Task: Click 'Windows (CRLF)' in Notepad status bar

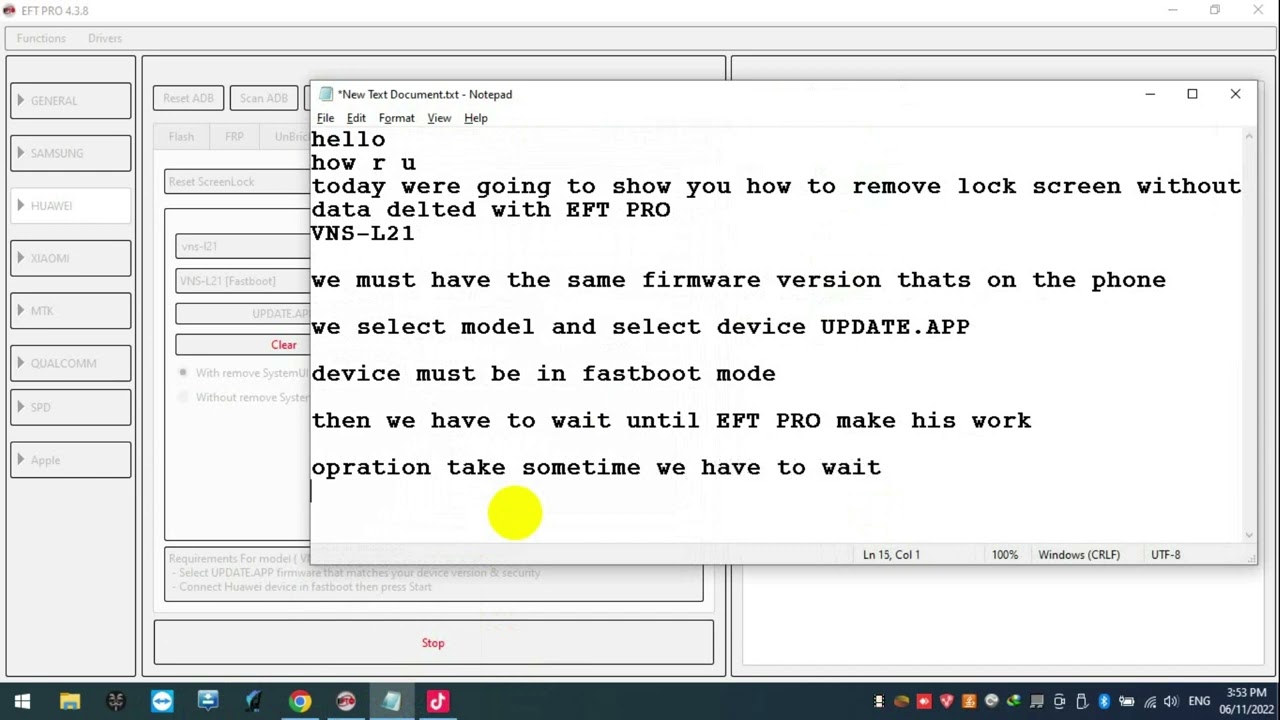Action: (x=1079, y=554)
